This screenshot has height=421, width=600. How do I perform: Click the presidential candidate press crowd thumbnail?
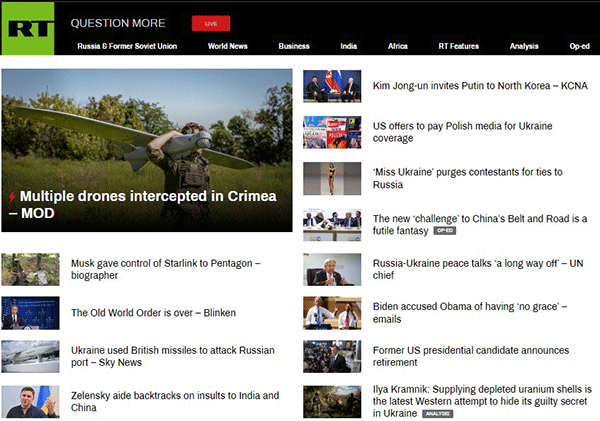click(x=332, y=357)
